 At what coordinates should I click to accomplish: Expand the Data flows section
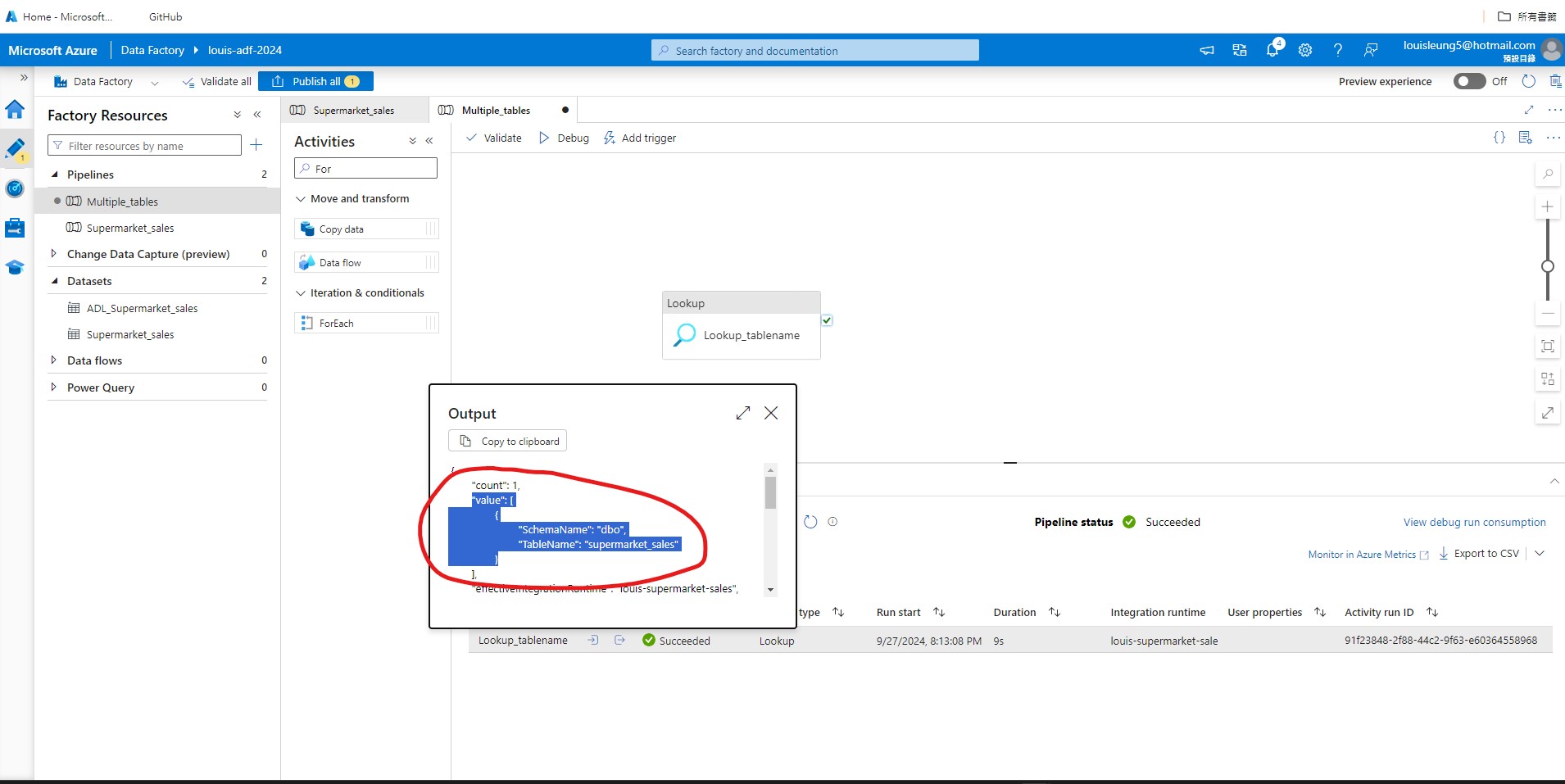[x=53, y=360]
